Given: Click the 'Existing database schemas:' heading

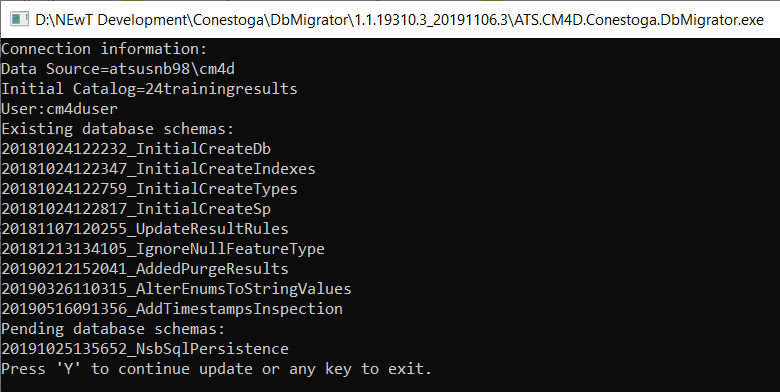Looking at the screenshot, I should coord(118,129).
